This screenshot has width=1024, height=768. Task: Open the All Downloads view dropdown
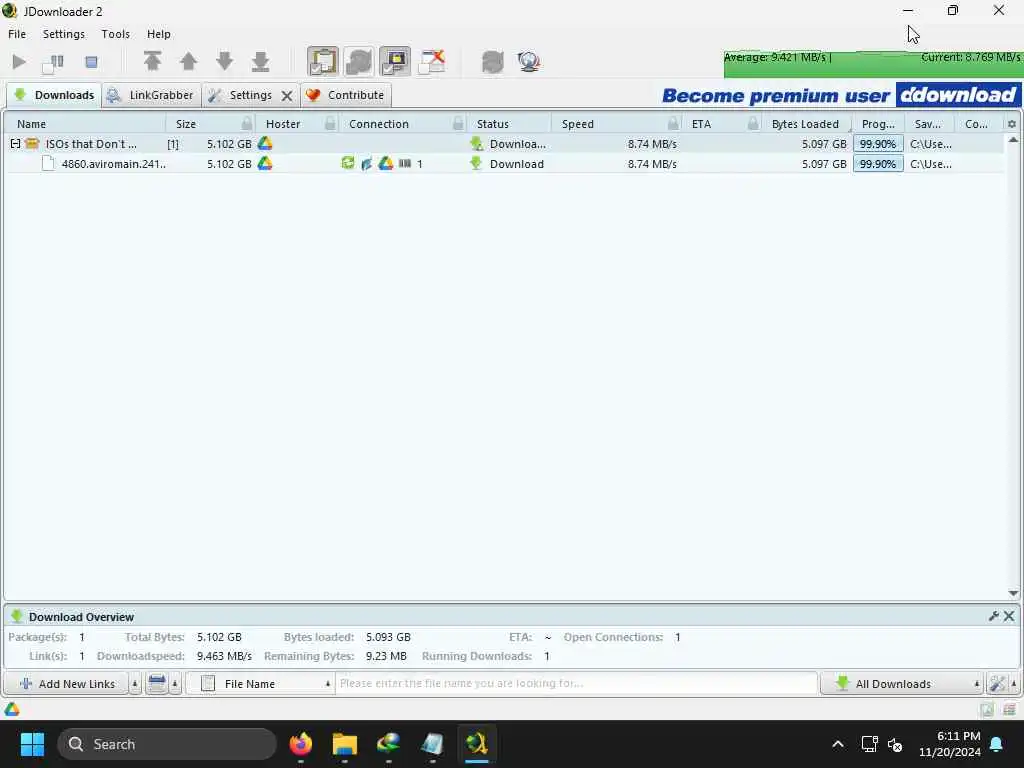tap(902, 684)
